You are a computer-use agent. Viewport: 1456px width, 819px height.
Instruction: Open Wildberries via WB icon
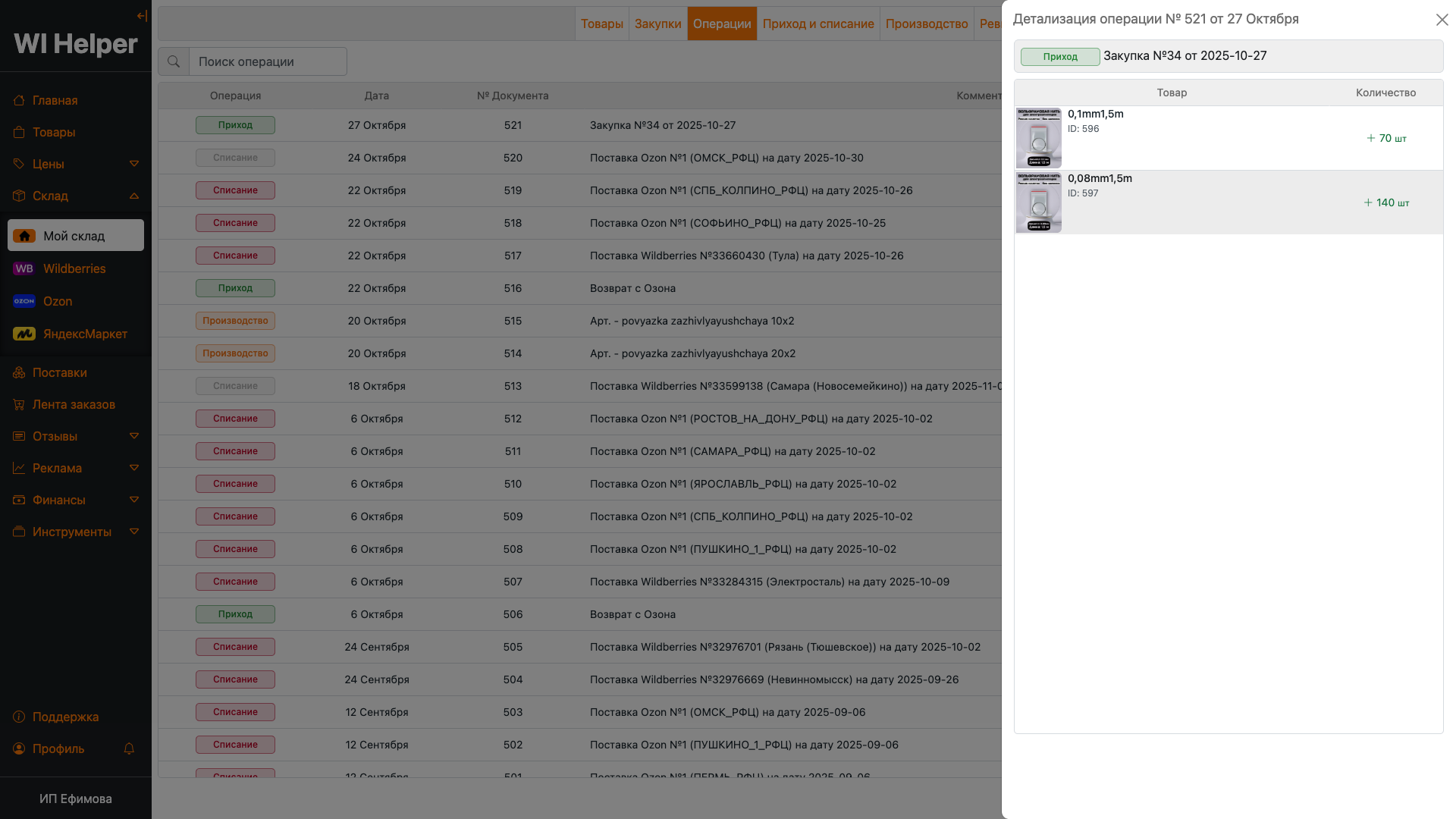[24, 268]
